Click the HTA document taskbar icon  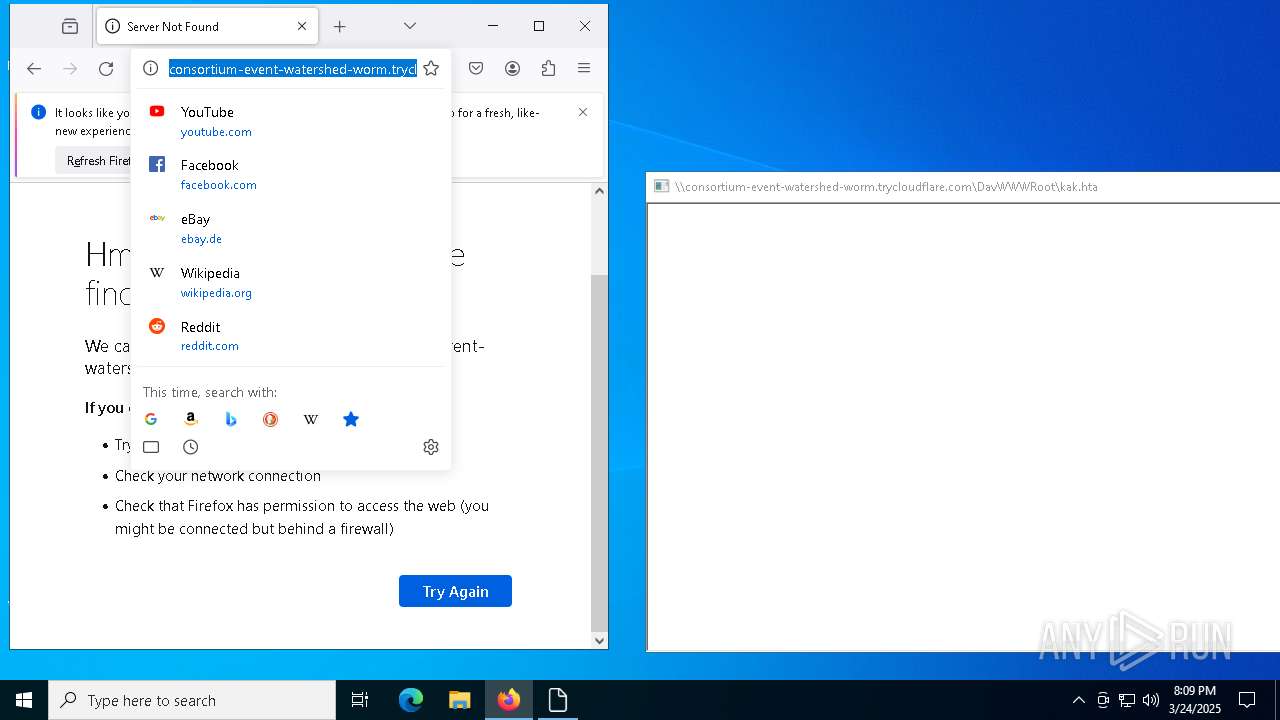coord(558,700)
